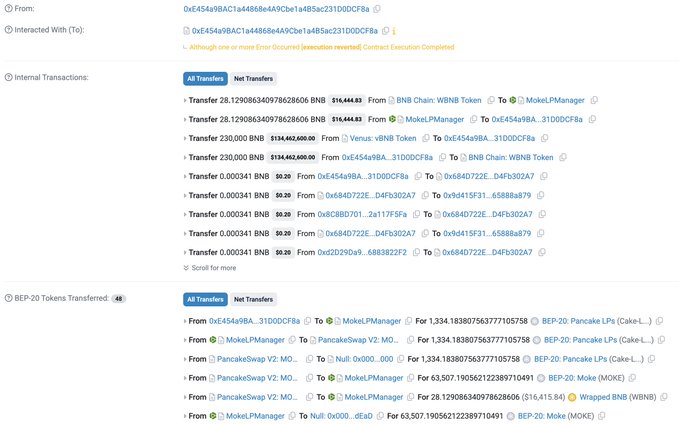This screenshot has width=679, height=425.
Task: Select All Transfers tab under Internal Transactions
Action: point(205,78)
